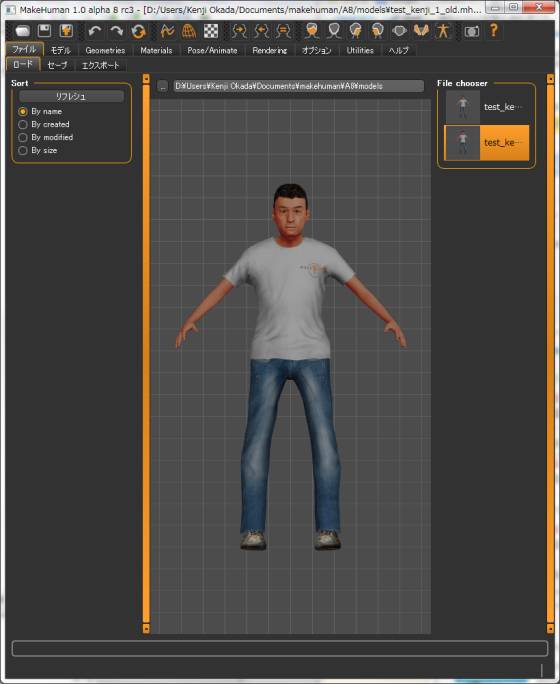Viewport: 560px width, 684px height.
Task: Select the エクスポート sub-tab
Action: tap(100, 65)
